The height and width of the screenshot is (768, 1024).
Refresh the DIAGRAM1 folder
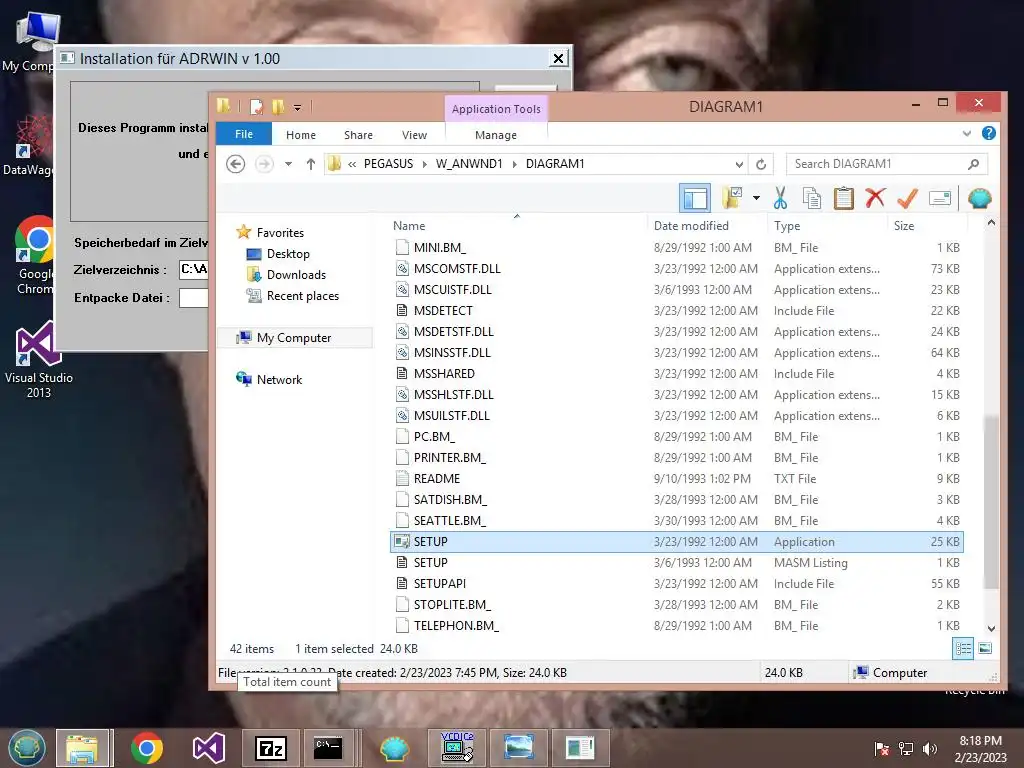click(x=761, y=164)
